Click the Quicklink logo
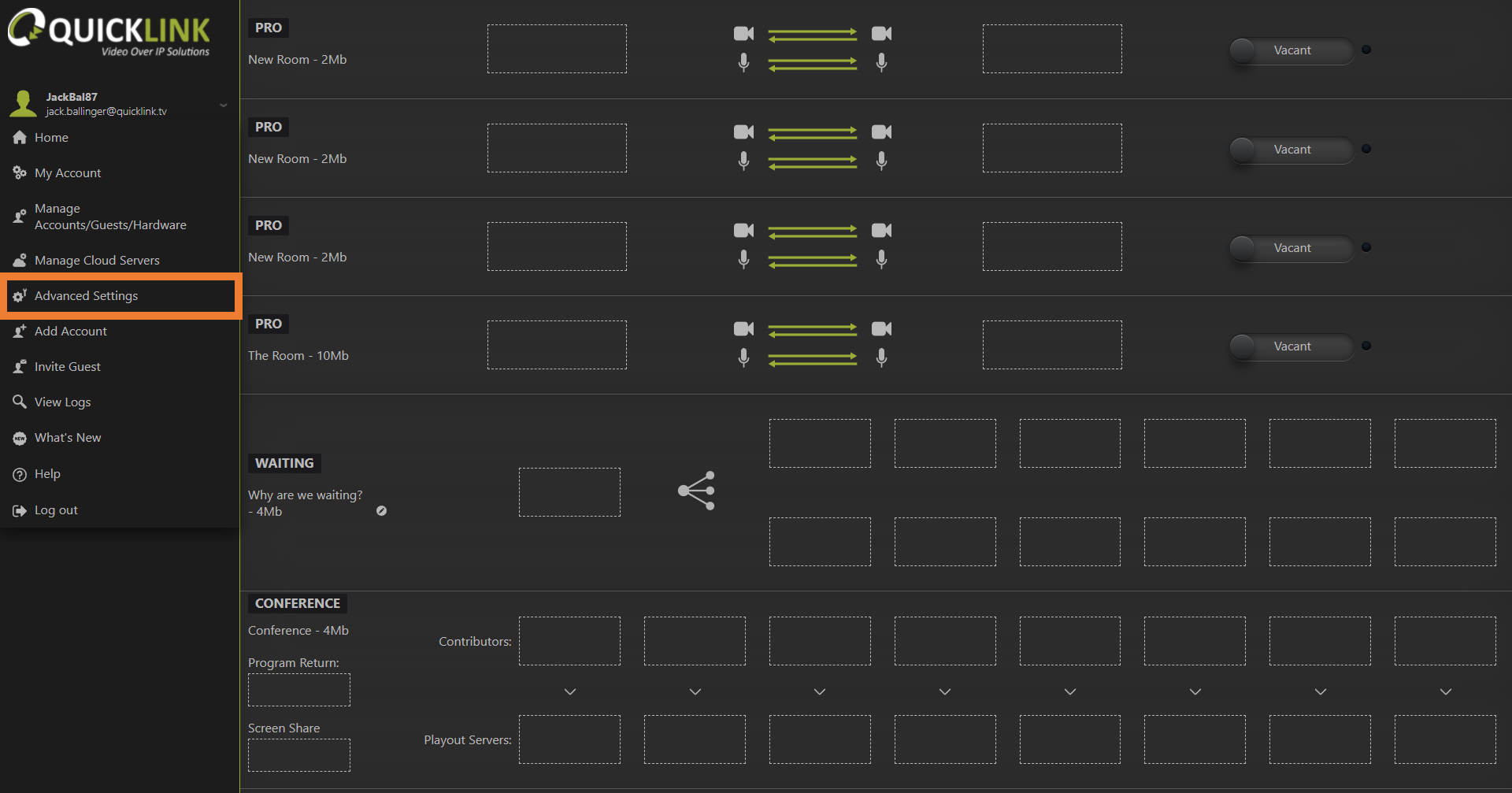The width and height of the screenshot is (1512, 793). pos(109,33)
